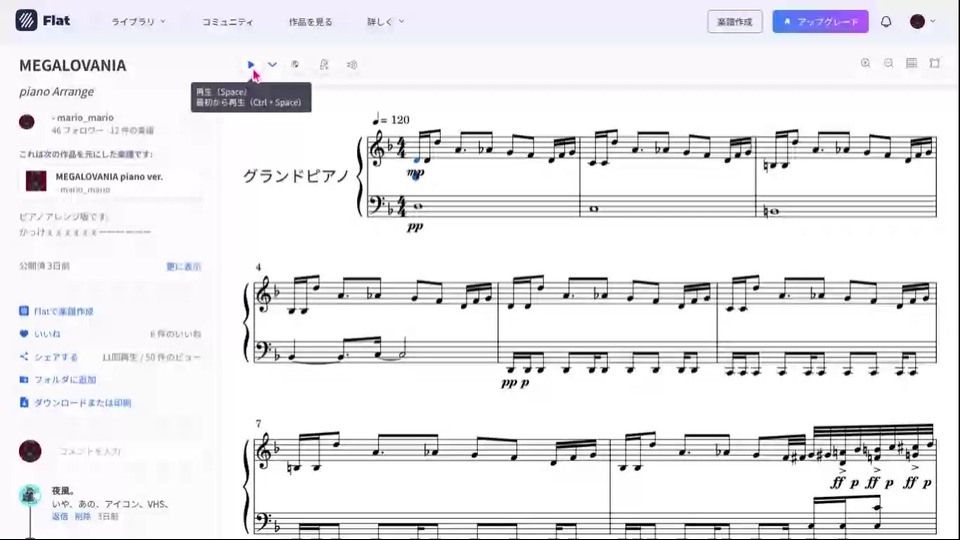Click measure number 7
The width and height of the screenshot is (960, 540).
click(258, 423)
